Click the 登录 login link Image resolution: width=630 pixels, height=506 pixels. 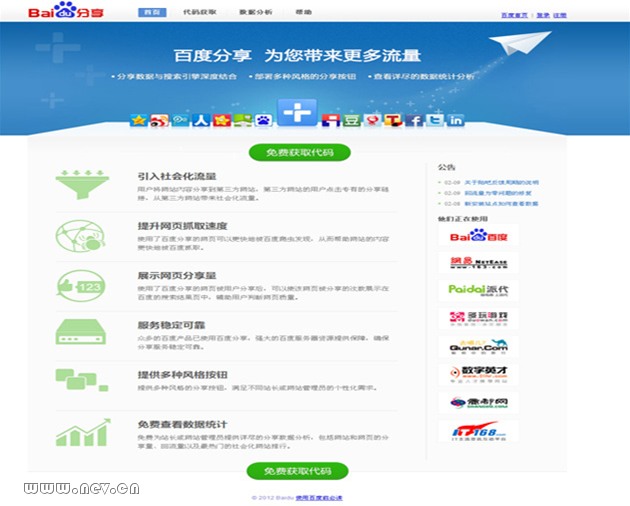coord(543,15)
